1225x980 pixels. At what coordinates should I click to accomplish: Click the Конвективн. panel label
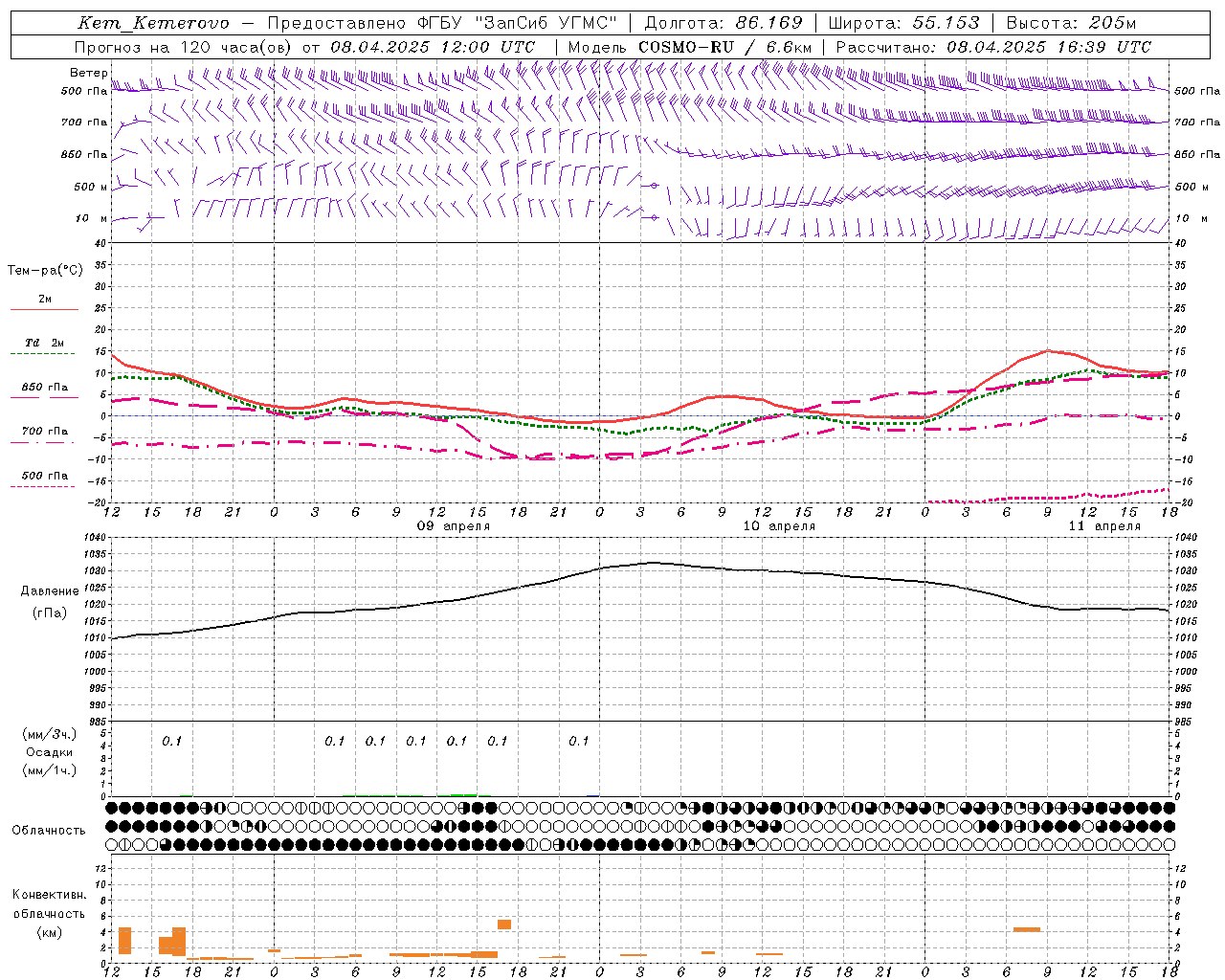(x=50, y=895)
